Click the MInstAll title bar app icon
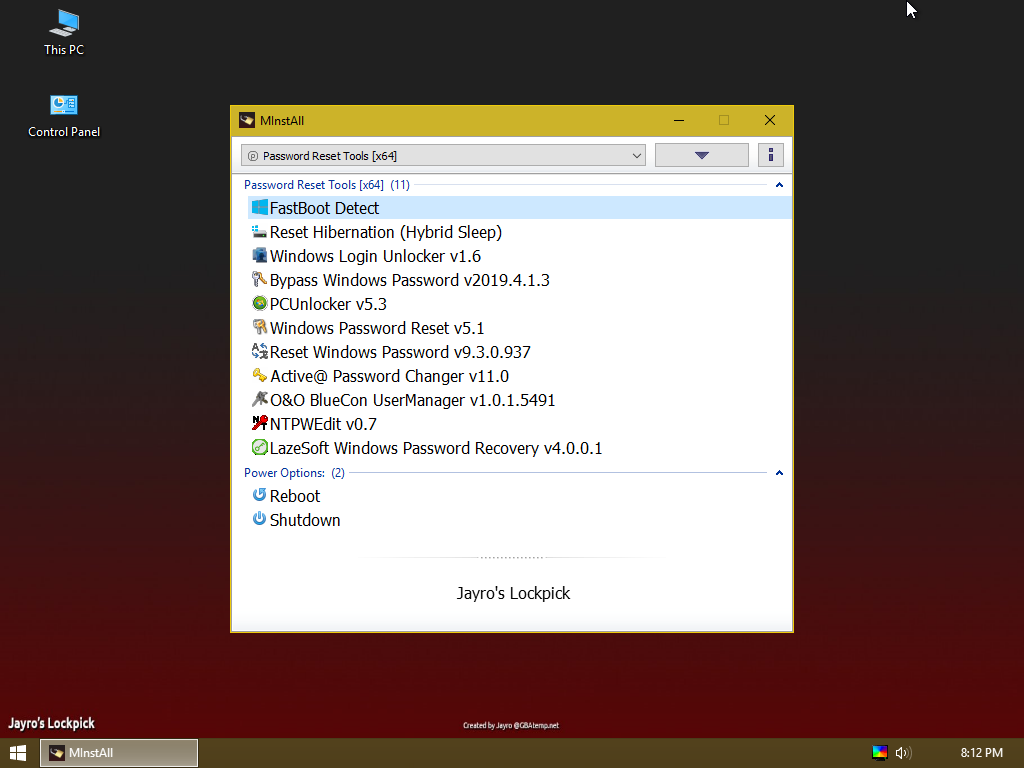Screen dimensions: 1024x768 coord(247,120)
